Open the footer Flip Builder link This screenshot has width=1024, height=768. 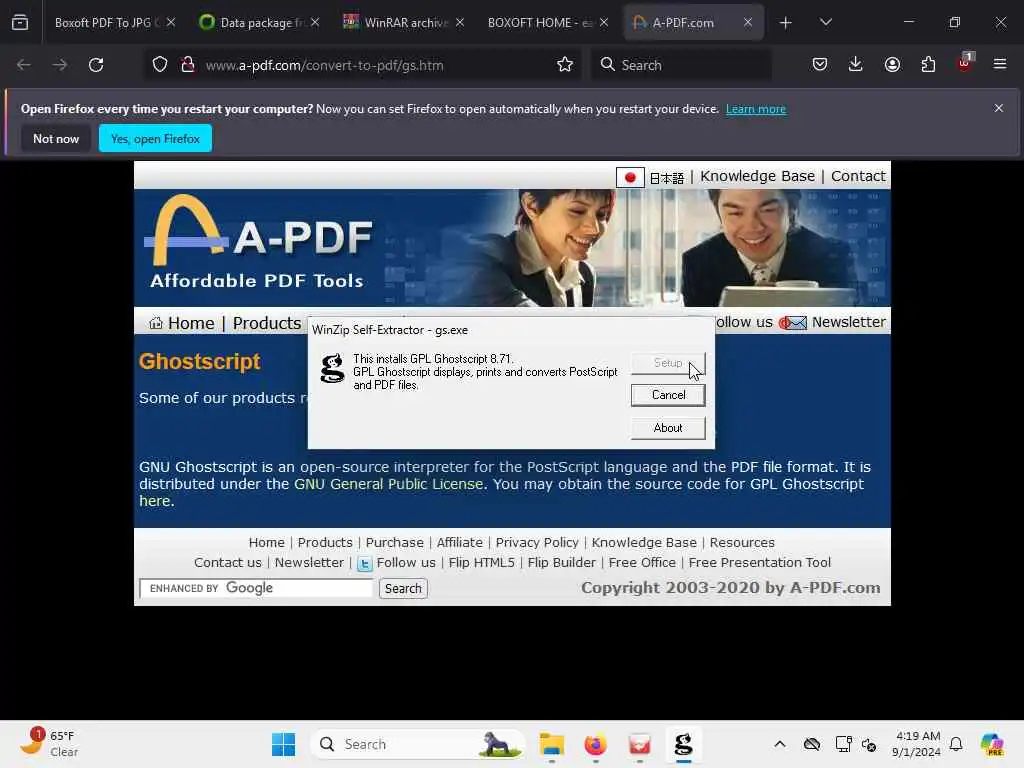tap(562, 563)
